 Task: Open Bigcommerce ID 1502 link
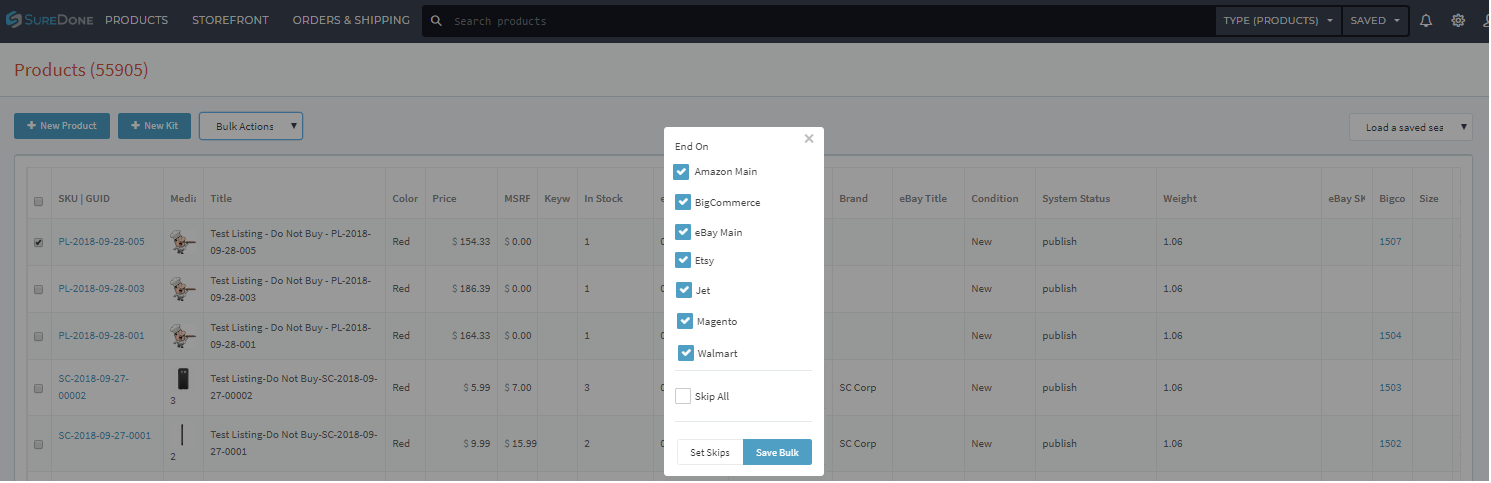point(1390,444)
